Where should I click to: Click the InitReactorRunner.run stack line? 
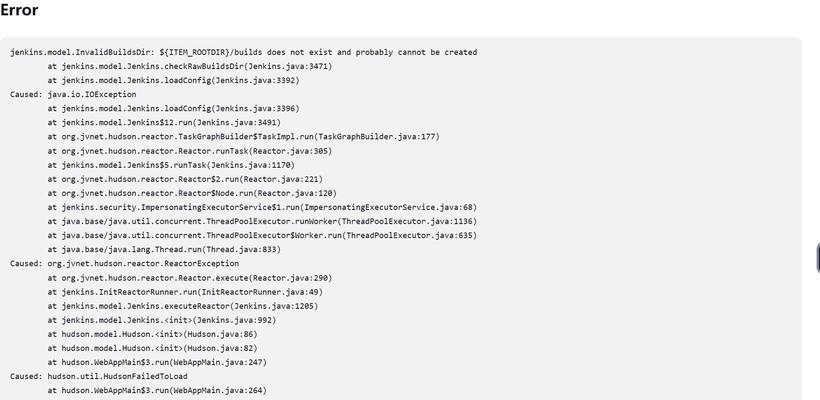[185, 292]
